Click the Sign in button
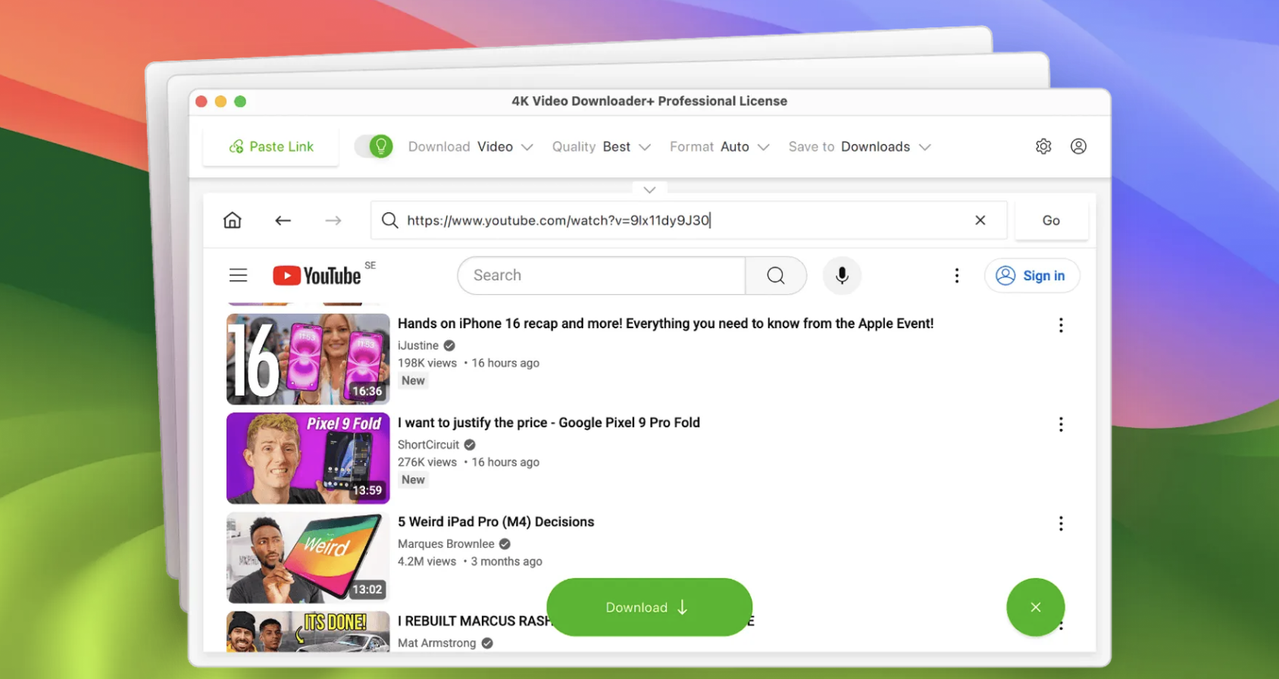Screen dimensions: 1279x679 point(1032,275)
